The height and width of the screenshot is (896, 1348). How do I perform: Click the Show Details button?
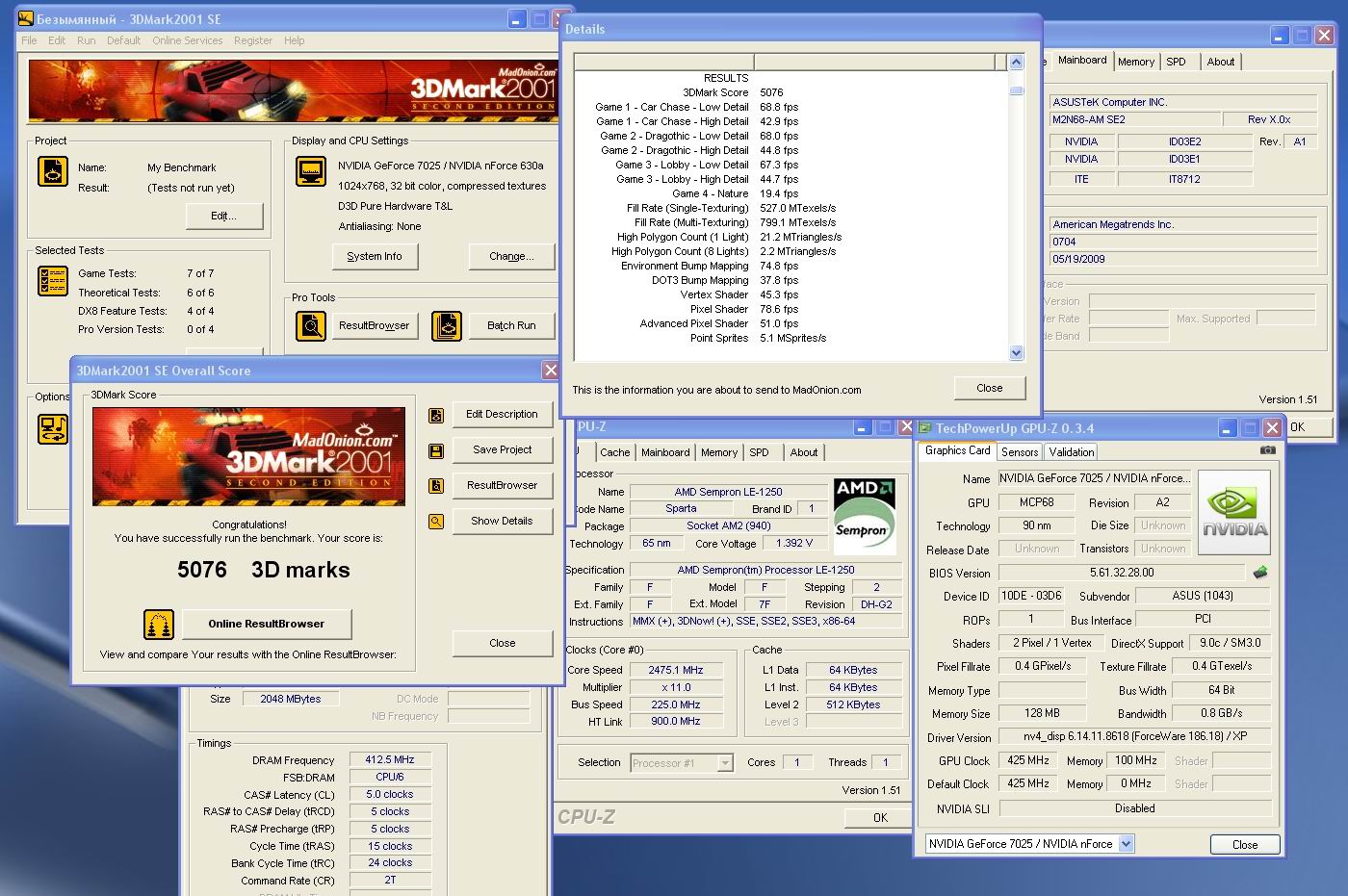[x=502, y=521]
